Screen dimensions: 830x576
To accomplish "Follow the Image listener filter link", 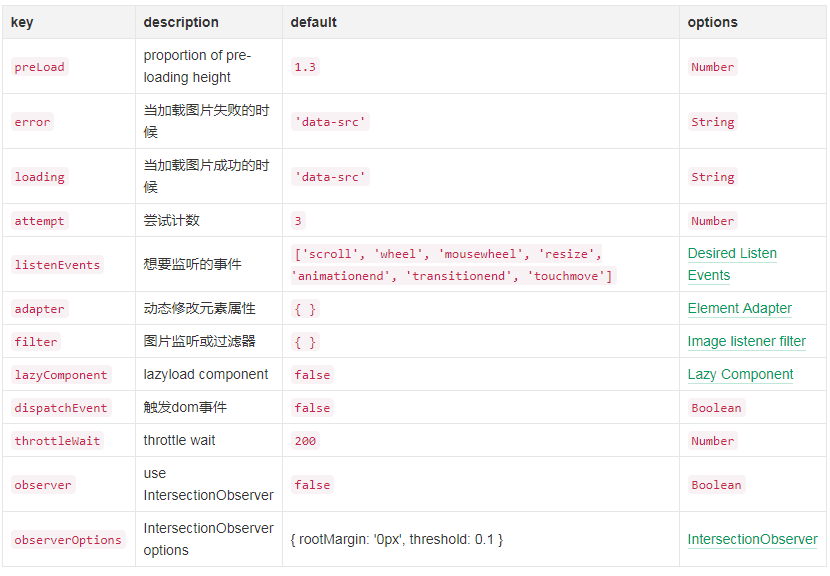I will [746, 341].
